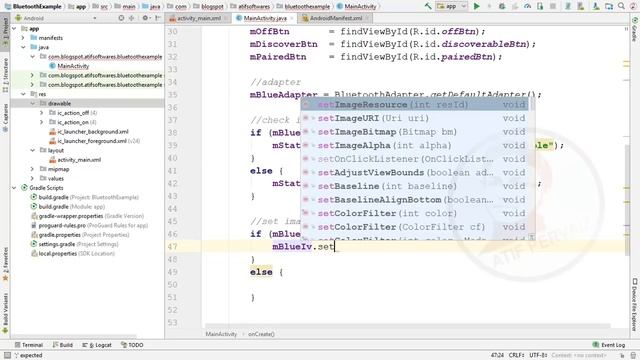Switch to the activity_main.xml editor tab
Screen dimensions: 640x360
198,18
